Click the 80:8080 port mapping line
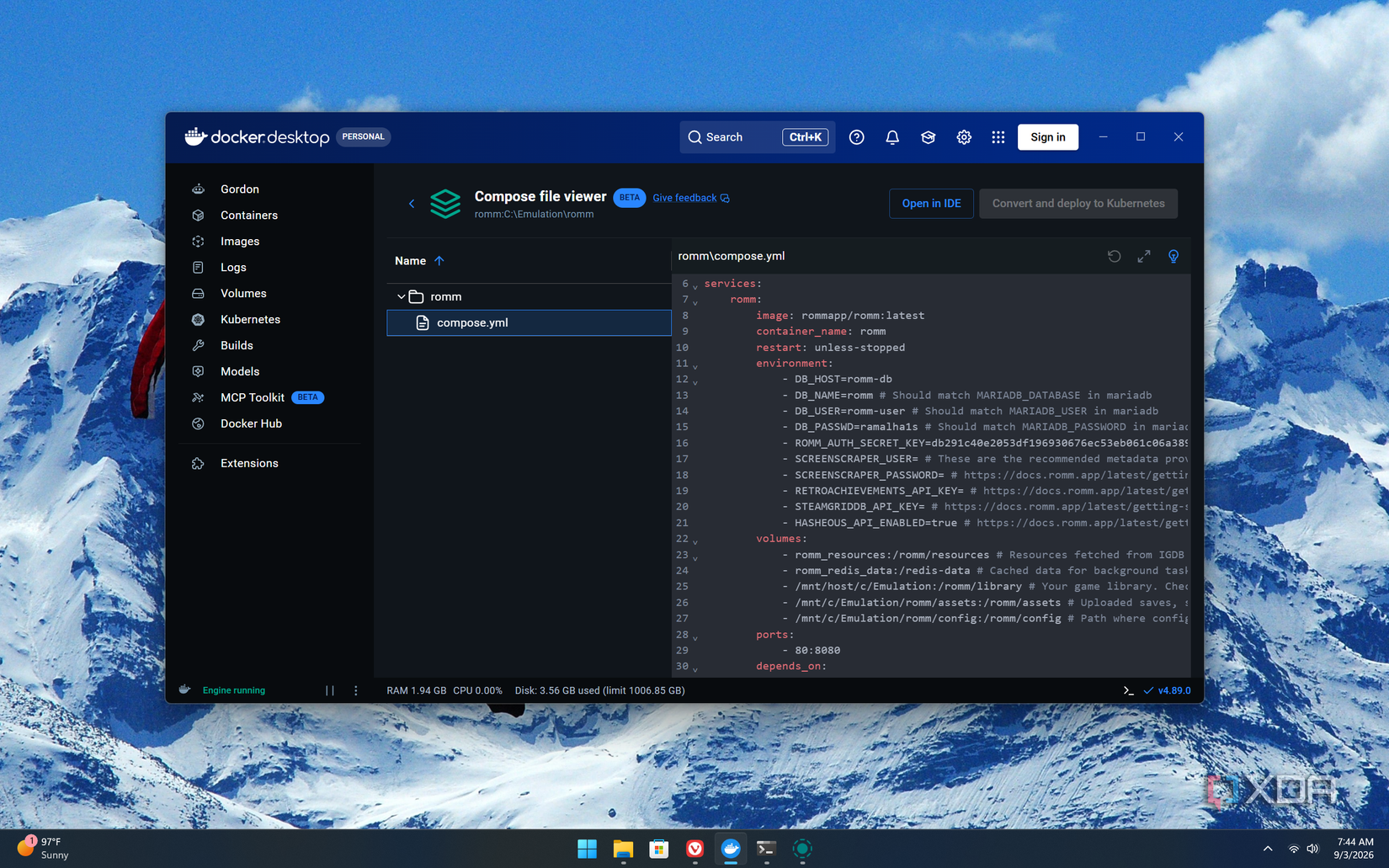The image size is (1389, 868). (811, 651)
